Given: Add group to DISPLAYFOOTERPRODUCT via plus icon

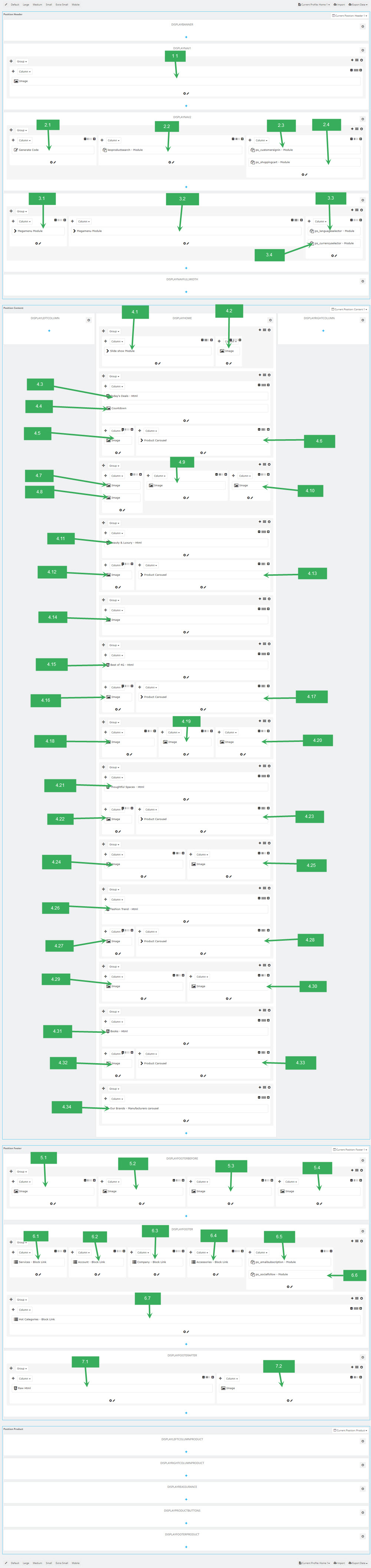Looking at the screenshot, I should coord(186,1547).
